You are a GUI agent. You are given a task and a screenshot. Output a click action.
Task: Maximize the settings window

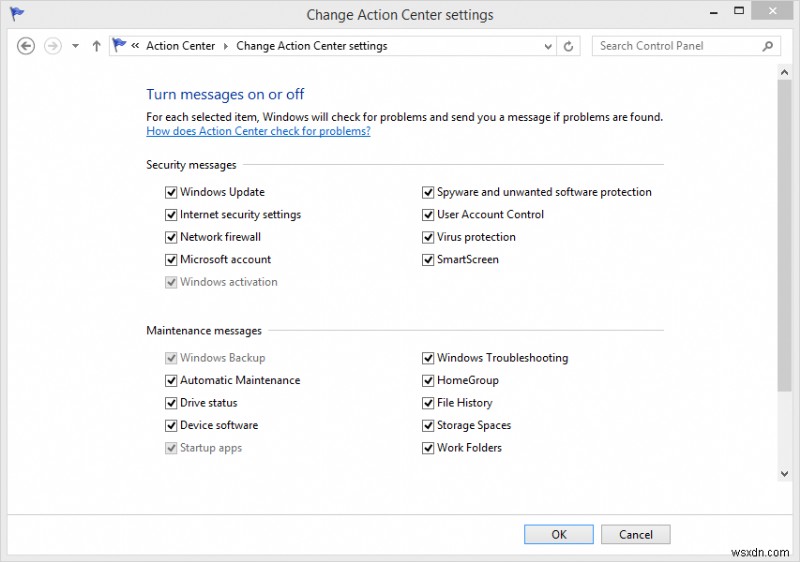coord(739,11)
